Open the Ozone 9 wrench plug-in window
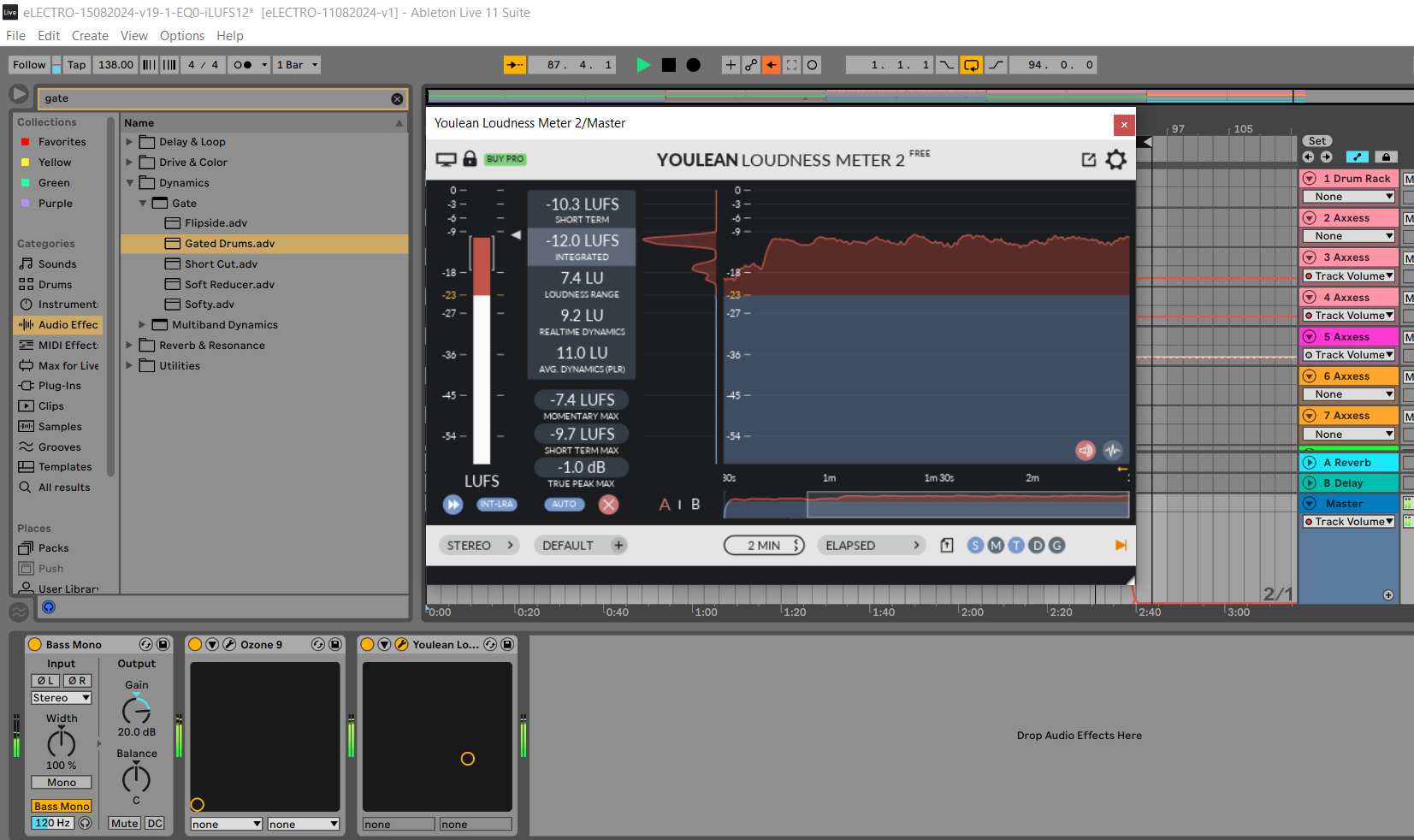The image size is (1414, 840). click(x=229, y=645)
